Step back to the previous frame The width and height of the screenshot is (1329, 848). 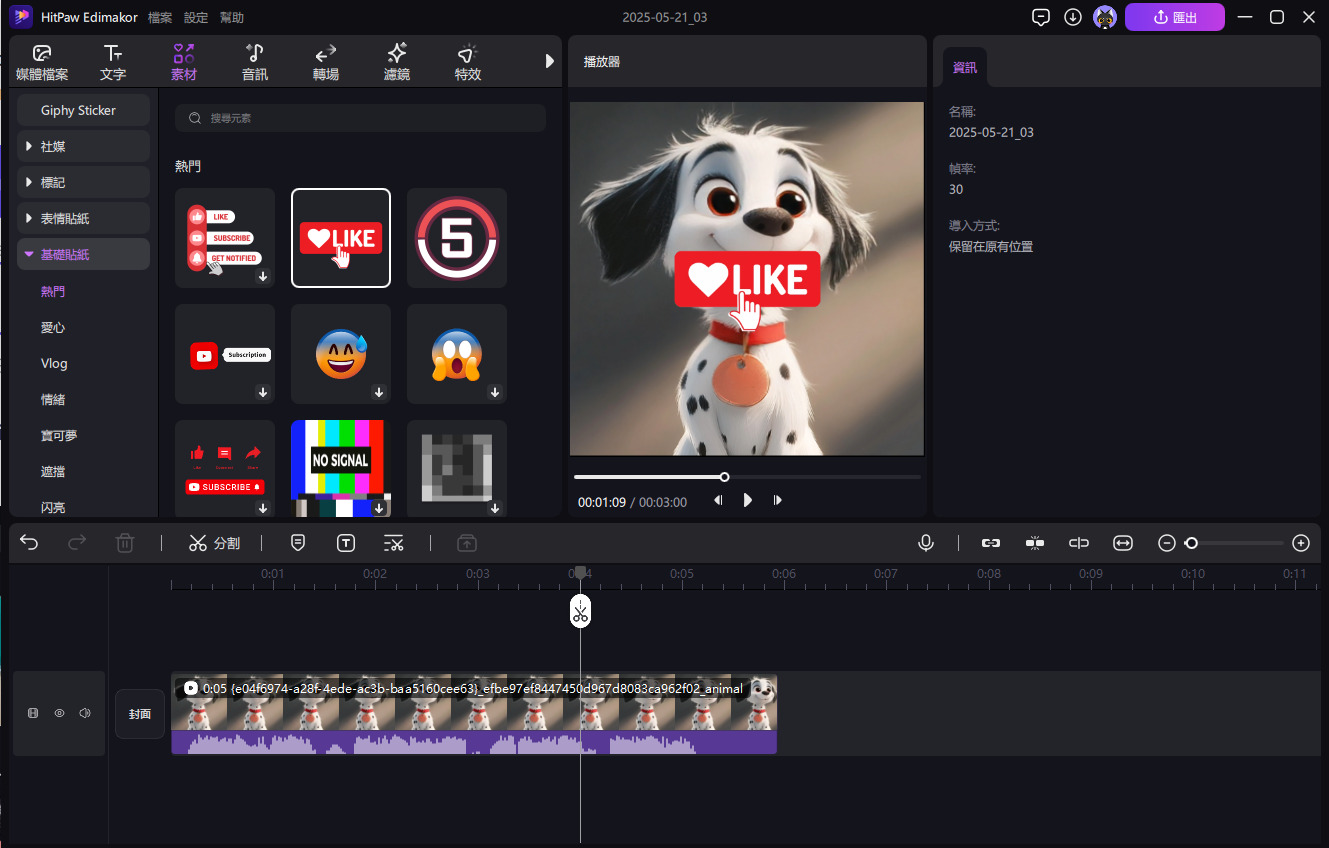[718, 500]
